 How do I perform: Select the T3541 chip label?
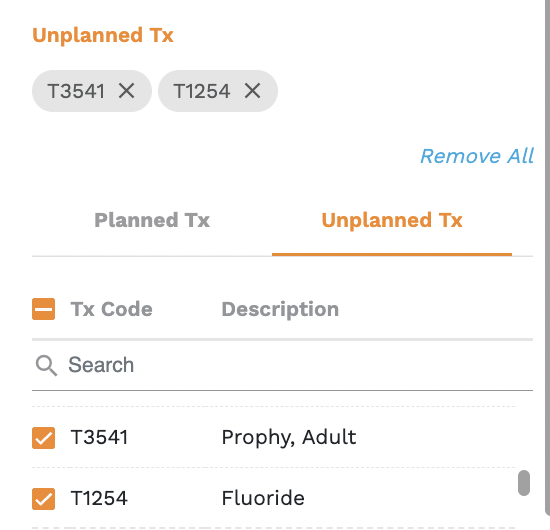tap(76, 91)
